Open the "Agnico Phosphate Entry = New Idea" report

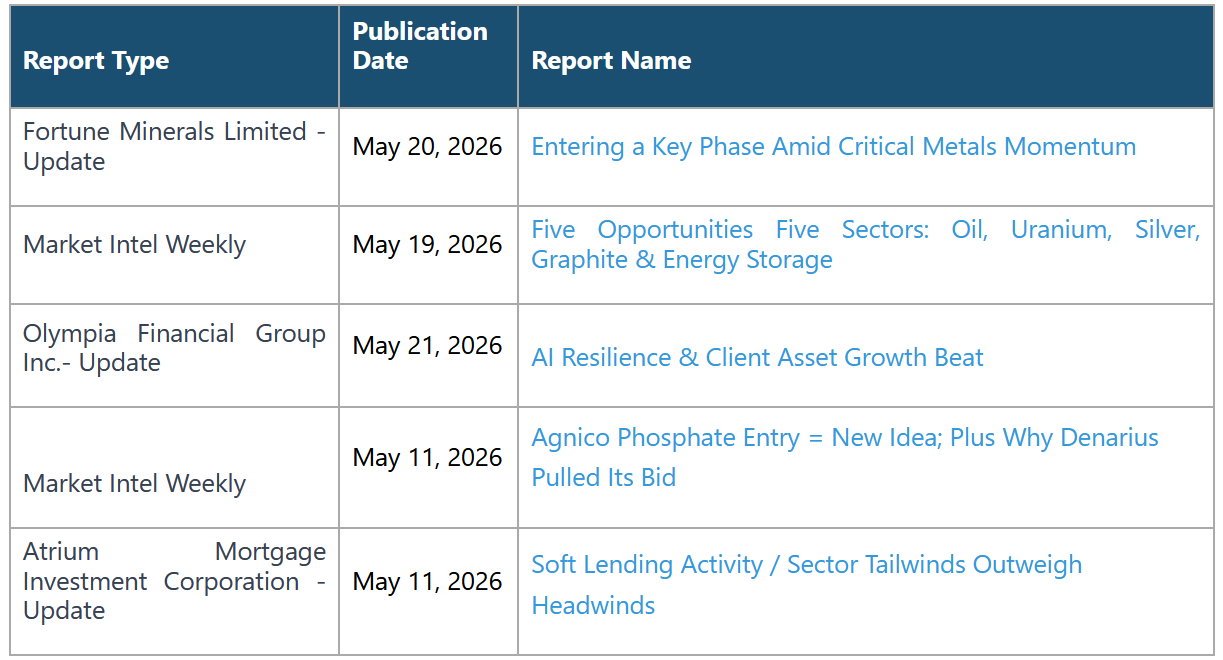(x=845, y=457)
